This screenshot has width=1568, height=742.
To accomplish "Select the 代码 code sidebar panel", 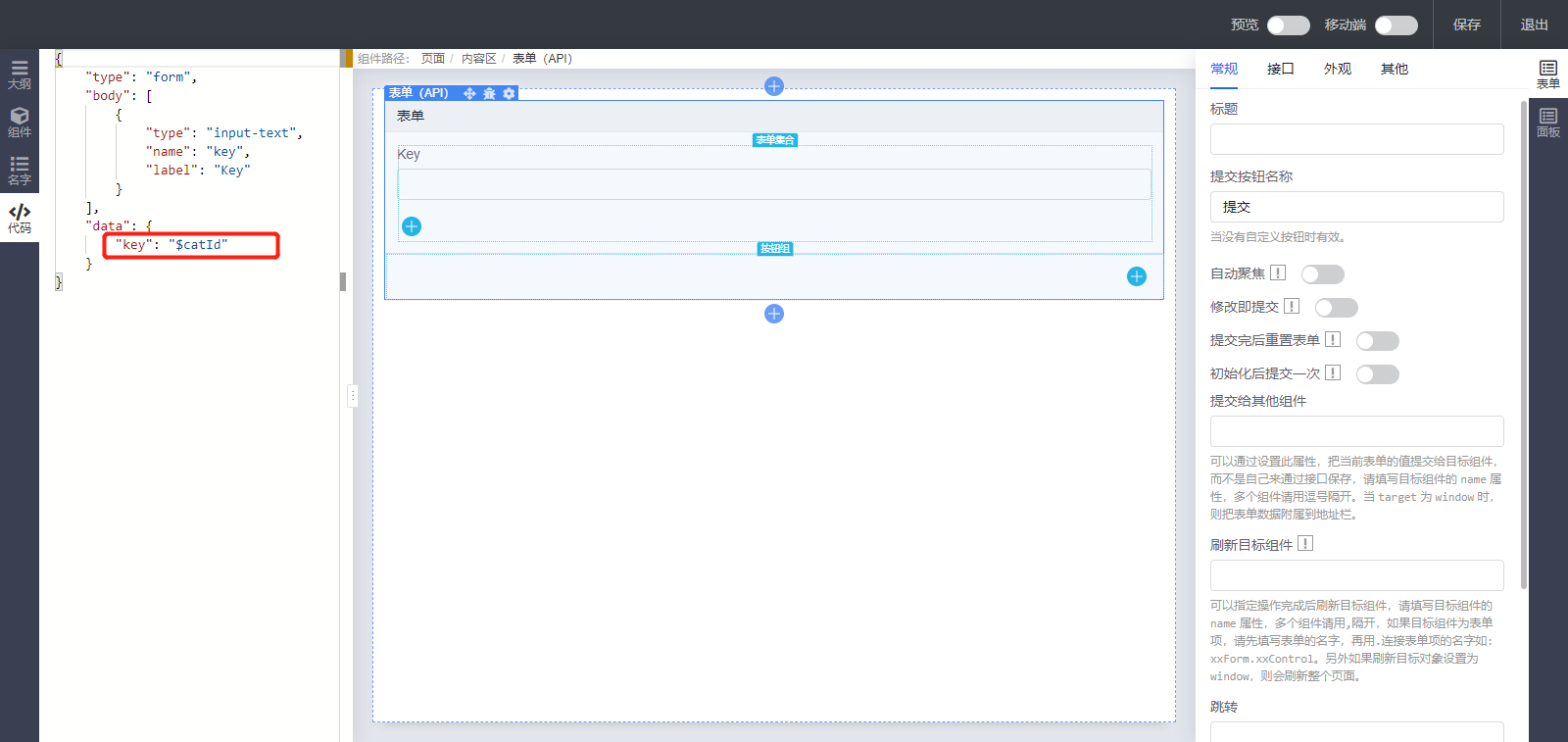I will [x=20, y=219].
